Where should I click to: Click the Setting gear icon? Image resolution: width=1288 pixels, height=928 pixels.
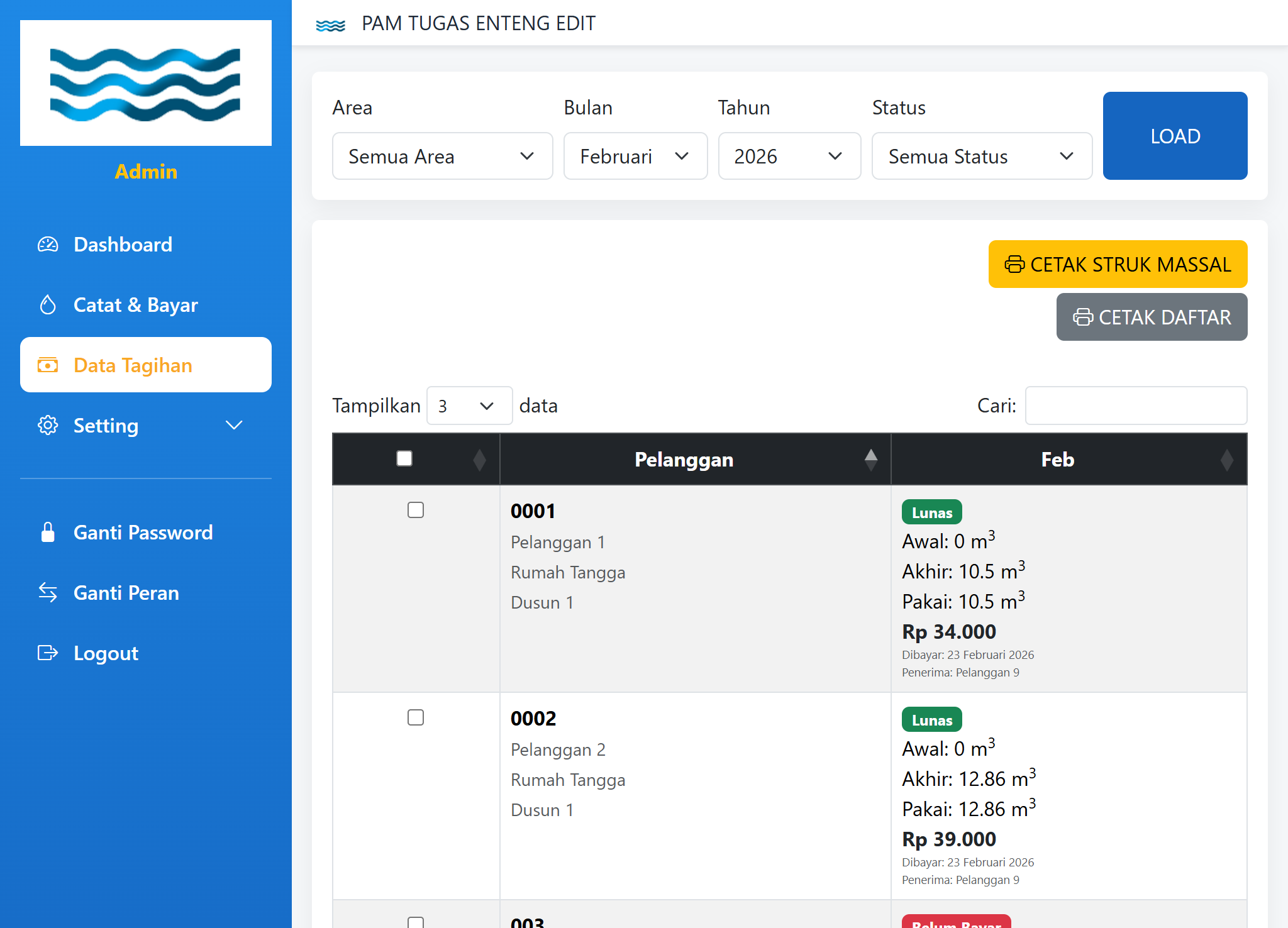pyautogui.click(x=48, y=426)
